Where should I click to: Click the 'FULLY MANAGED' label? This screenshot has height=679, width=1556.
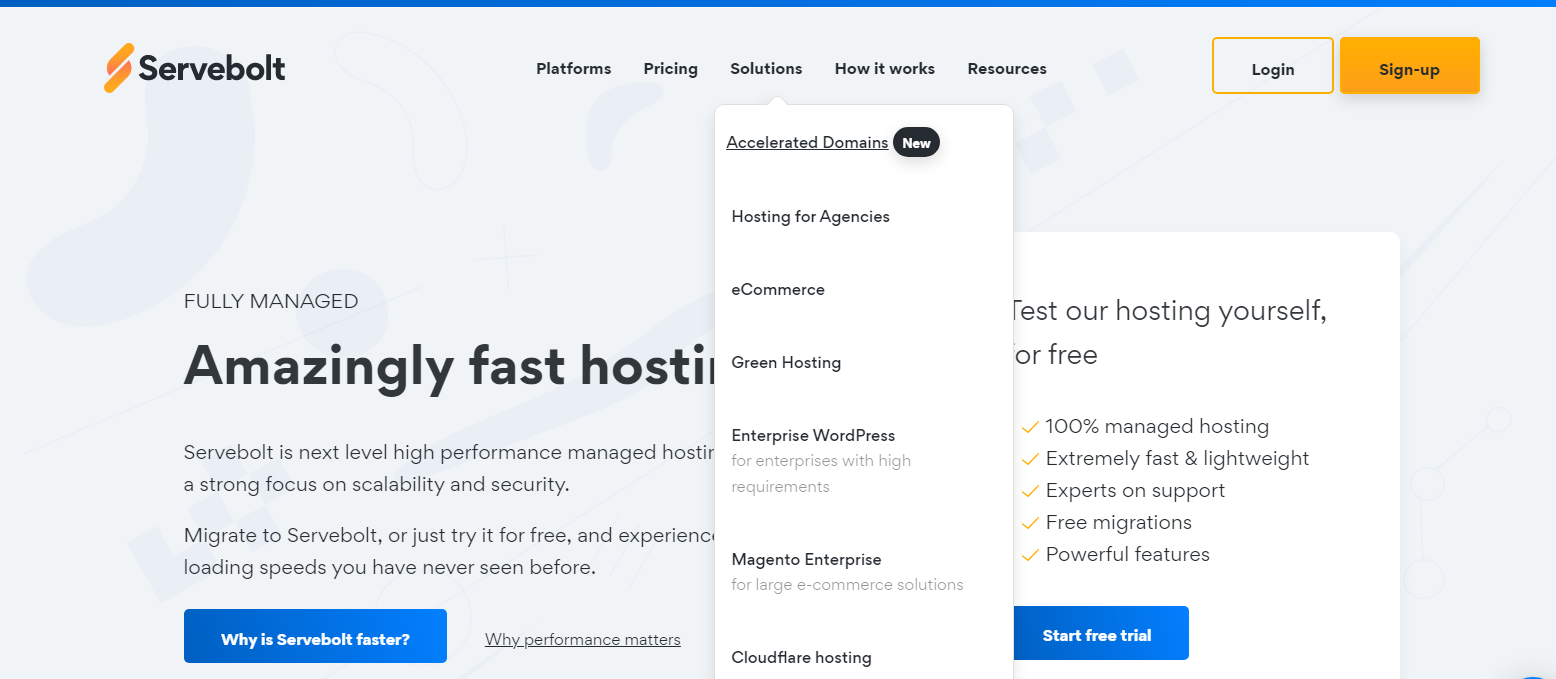tap(271, 302)
